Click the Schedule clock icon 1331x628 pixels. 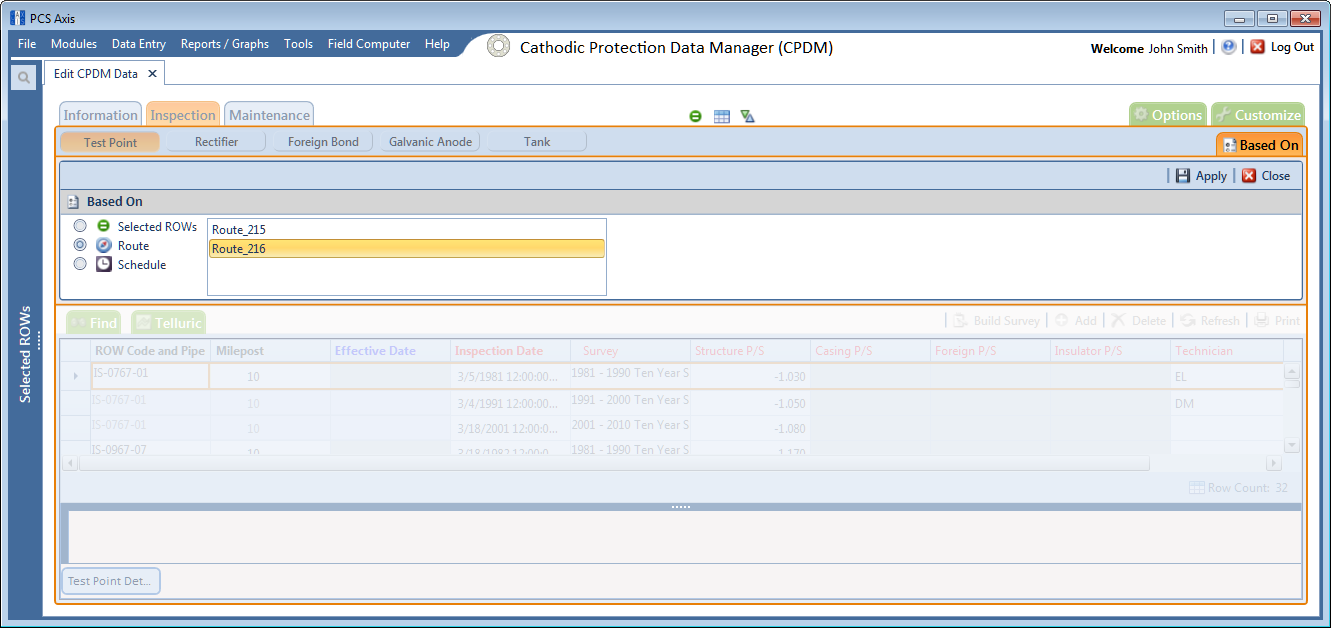[x=104, y=264]
